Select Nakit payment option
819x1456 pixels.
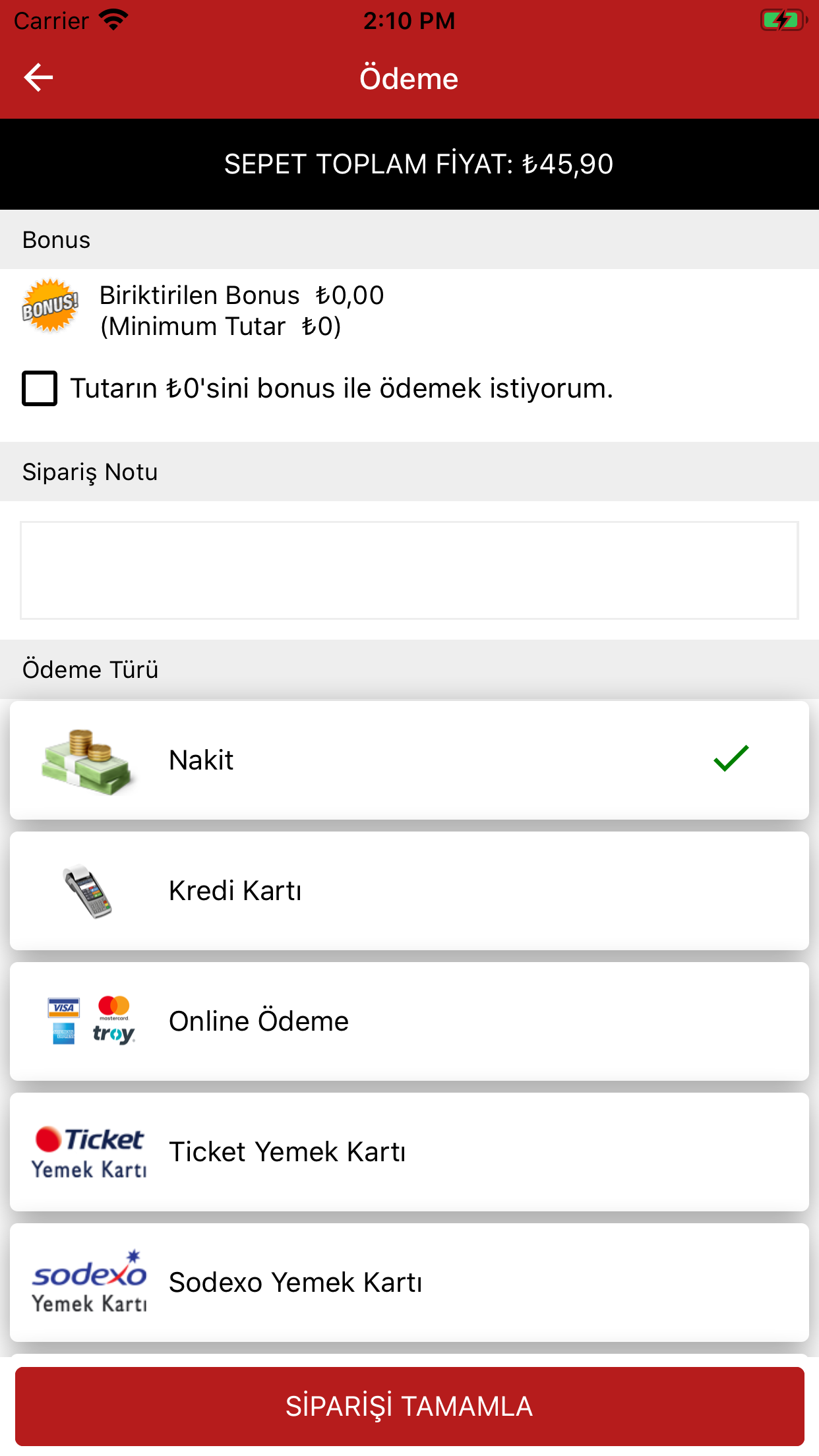409,760
